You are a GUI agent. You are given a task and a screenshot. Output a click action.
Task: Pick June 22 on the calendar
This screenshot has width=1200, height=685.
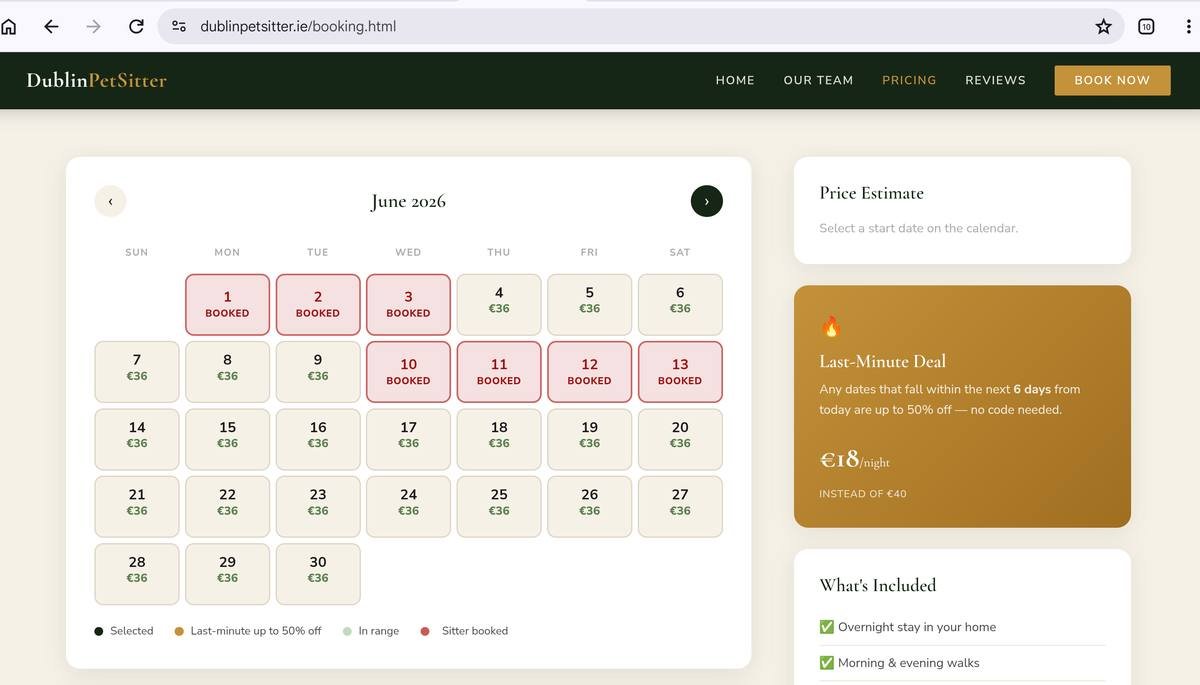click(227, 506)
